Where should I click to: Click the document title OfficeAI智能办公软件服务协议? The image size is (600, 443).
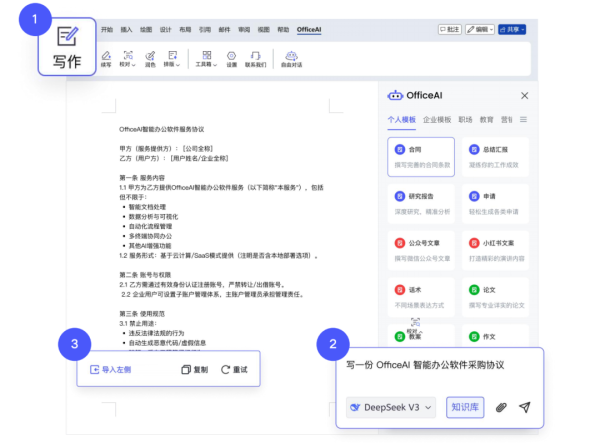tap(161, 129)
